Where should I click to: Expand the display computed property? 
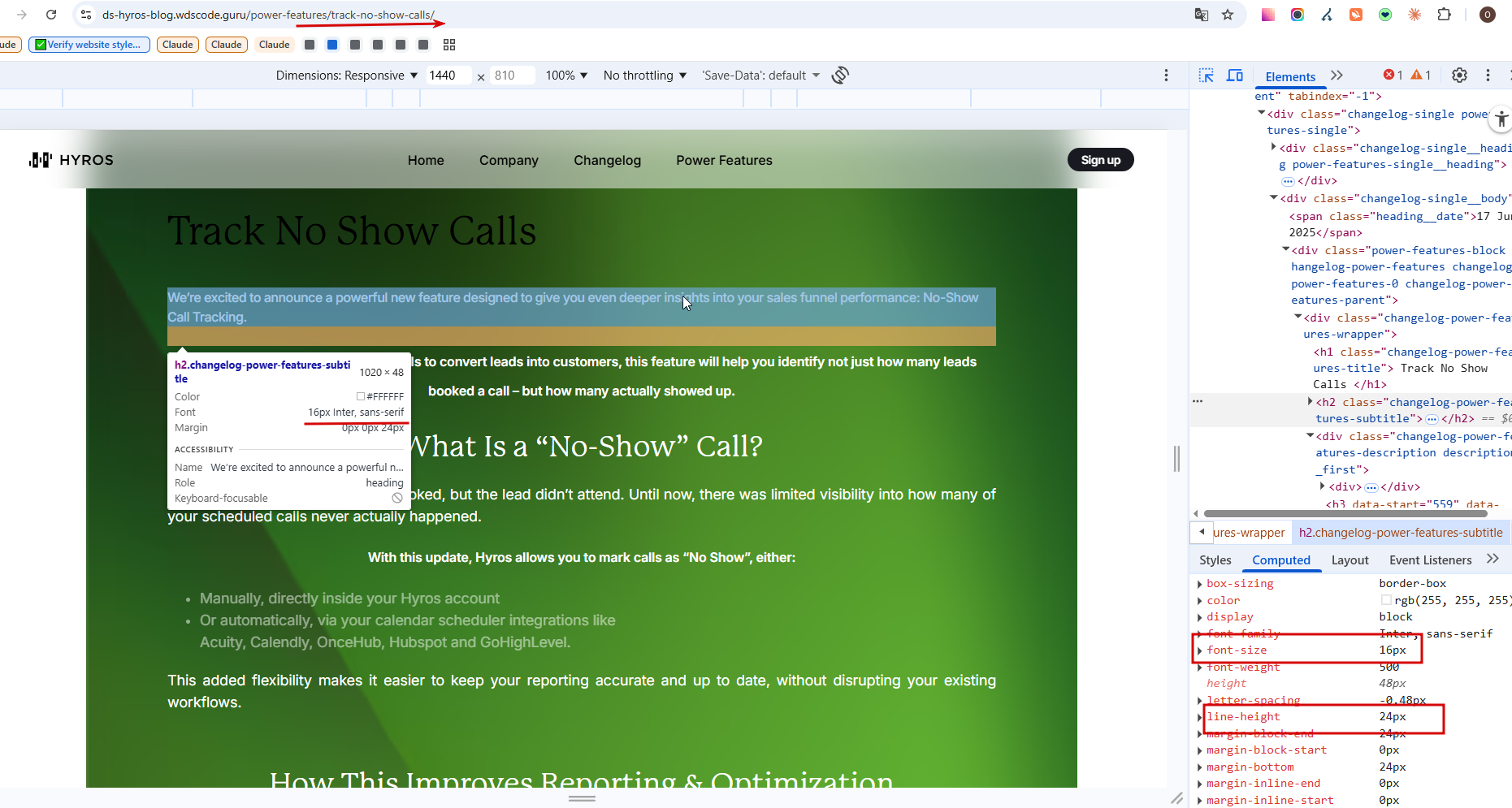pos(1199,617)
